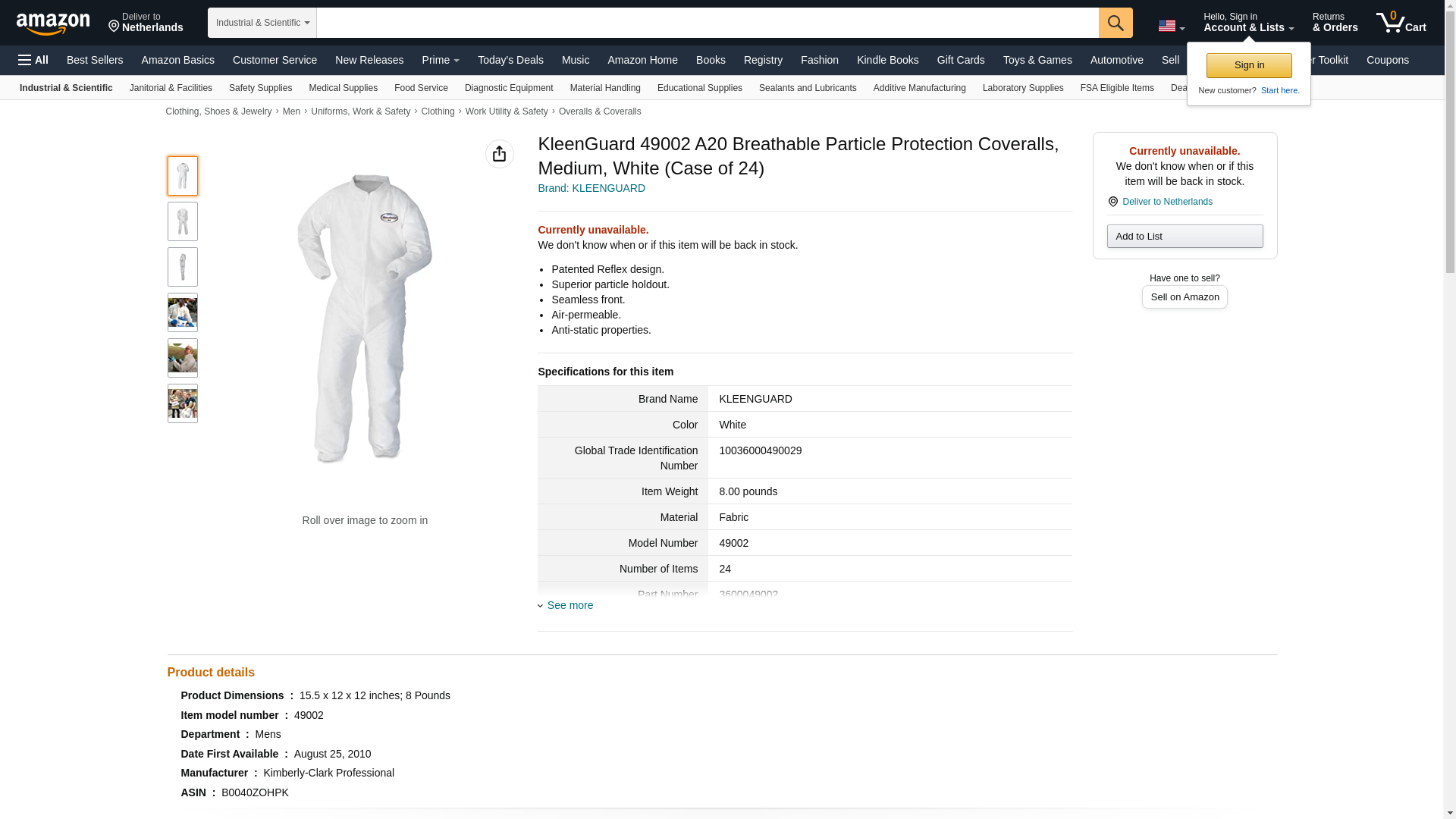Image resolution: width=1456 pixels, height=819 pixels.
Task: Click the US flag language selector
Action: 1171,26
